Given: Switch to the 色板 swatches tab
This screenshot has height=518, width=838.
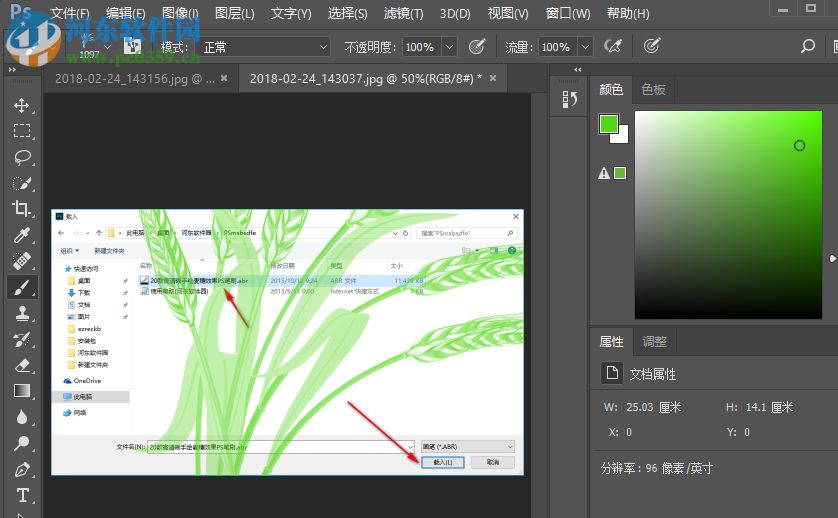Looking at the screenshot, I should tap(653, 89).
